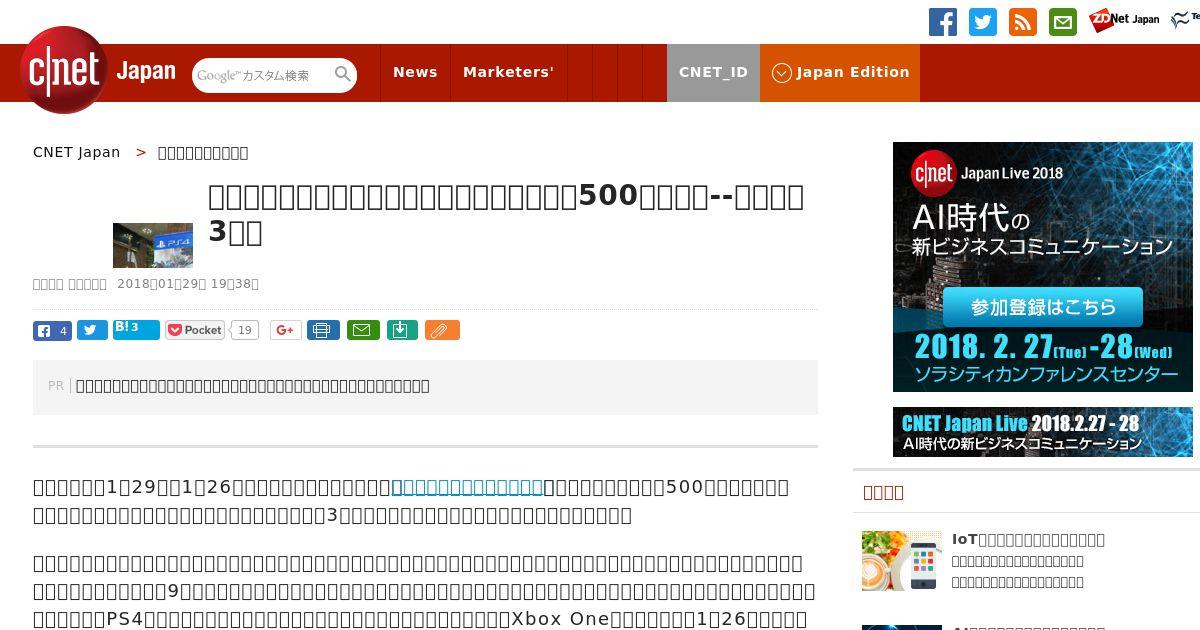The width and height of the screenshot is (1200, 630).
Task: Print the article using printer icon
Action: tap(323, 330)
